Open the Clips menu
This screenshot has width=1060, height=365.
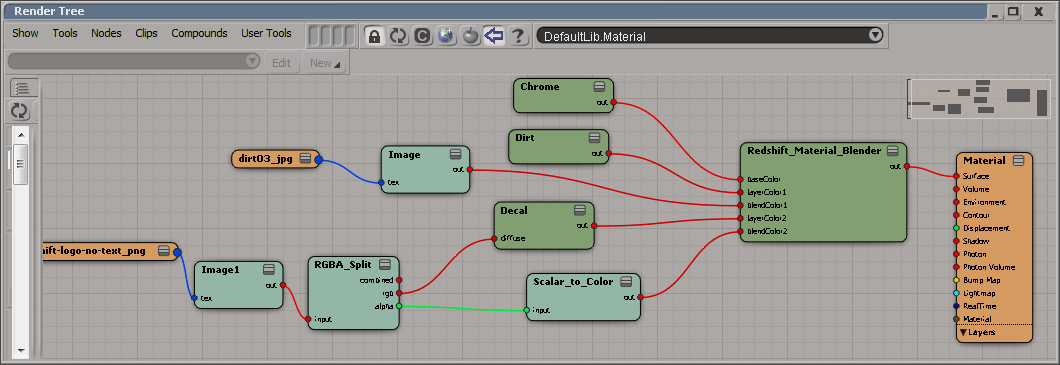point(146,33)
